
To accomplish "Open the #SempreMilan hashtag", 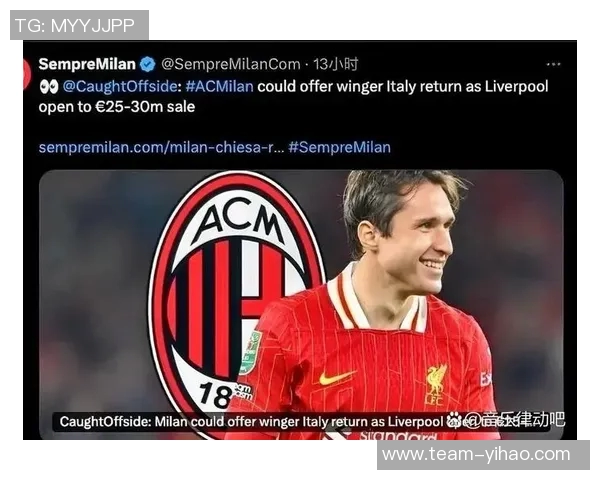I will pyautogui.click(x=339, y=147).
